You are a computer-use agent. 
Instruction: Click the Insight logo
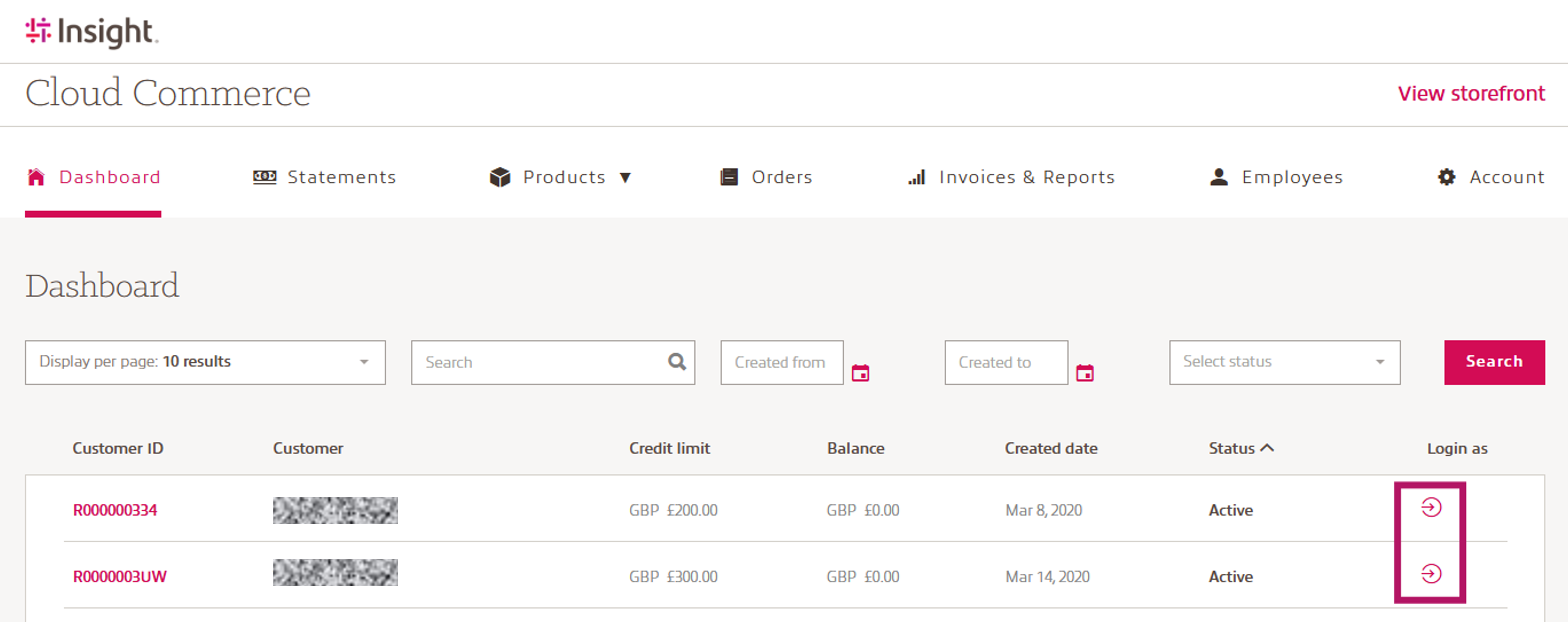pyautogui.click(x=91, y=31)
